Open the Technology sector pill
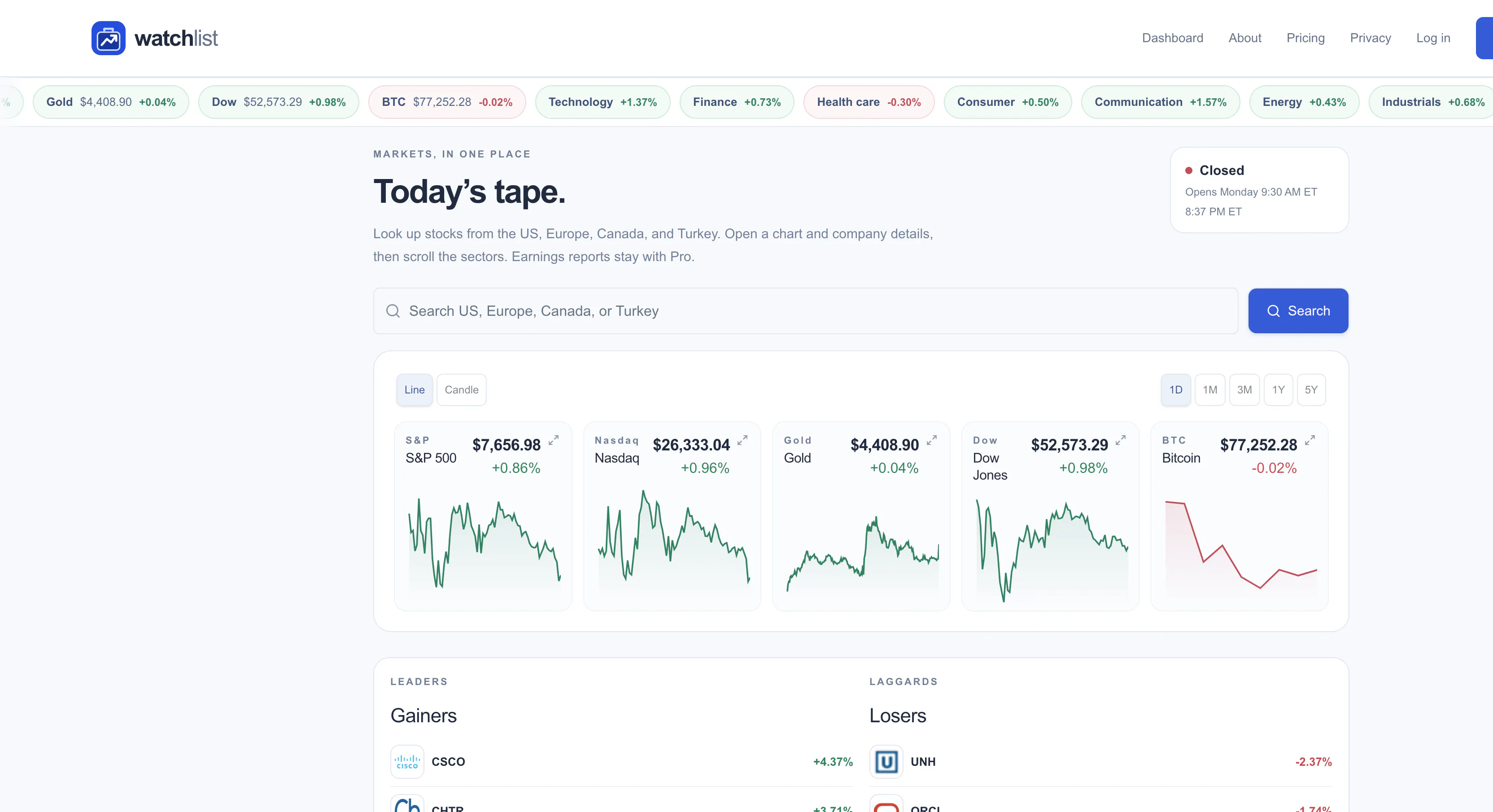The height and width of the screenshot is (812, 1493). pos(603,102)
